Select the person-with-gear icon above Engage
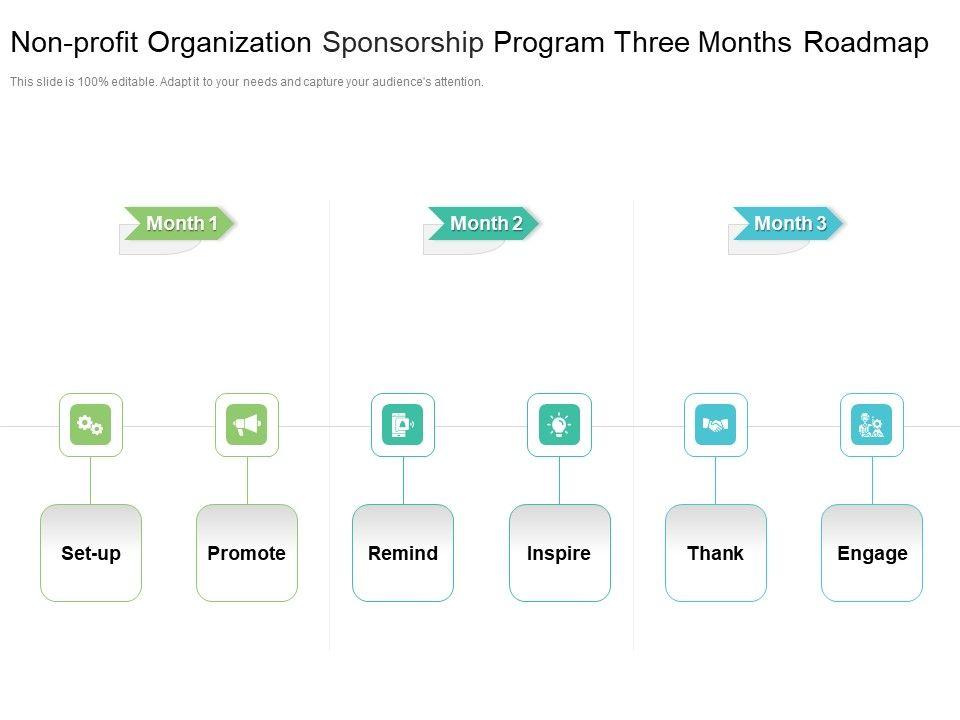The height and width of the screenshot is (720, 960). coord(872,425)
